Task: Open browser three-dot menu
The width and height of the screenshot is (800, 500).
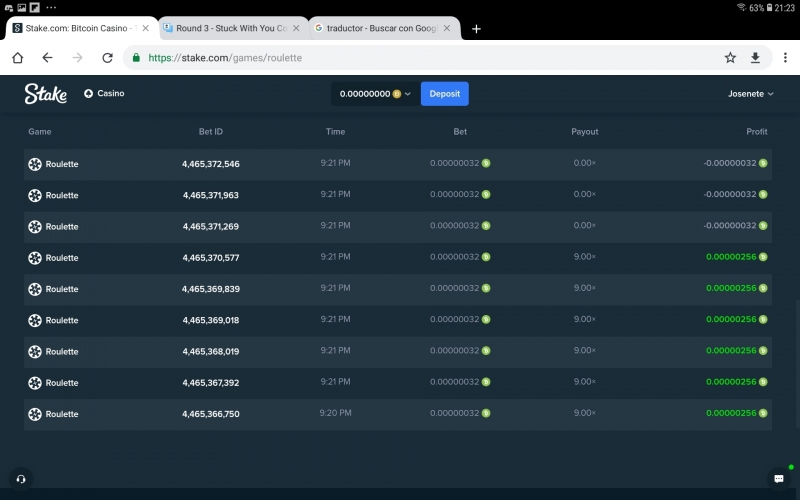Action: tap(785, 58)
